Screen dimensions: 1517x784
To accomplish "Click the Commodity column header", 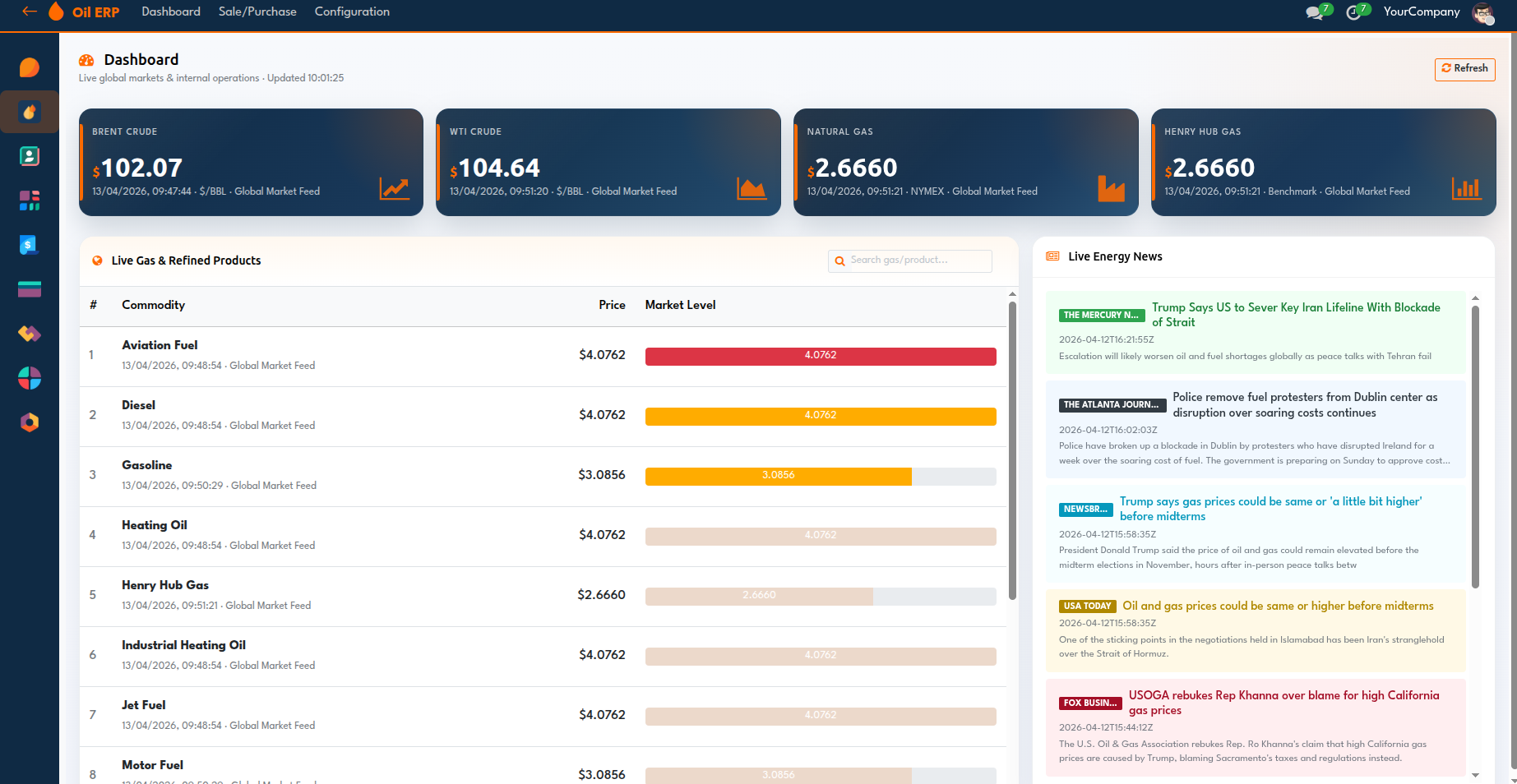I will coord(153,305).
